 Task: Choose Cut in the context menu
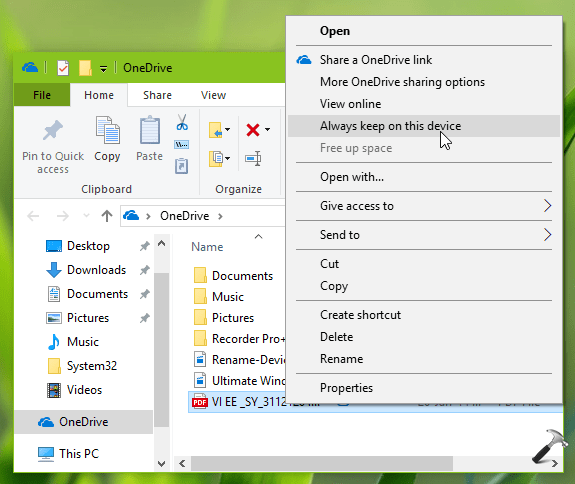coord(424,264)
